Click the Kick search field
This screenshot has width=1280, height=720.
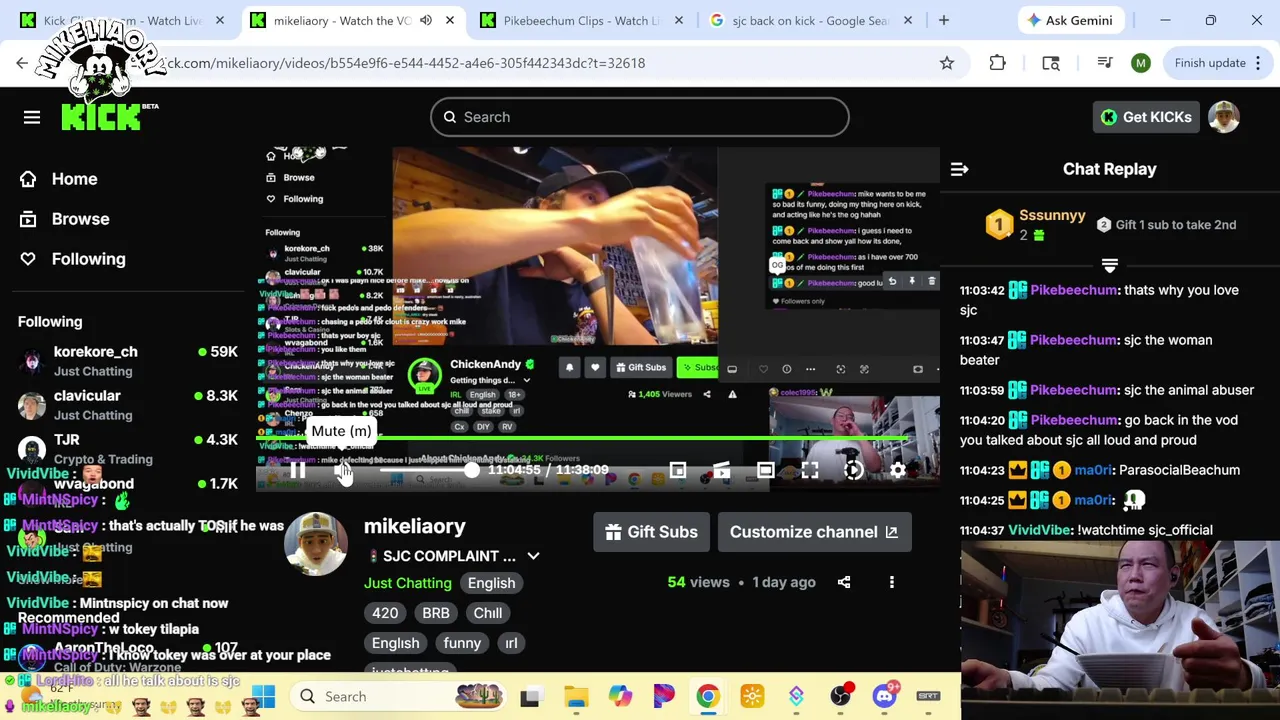point(640,117)
